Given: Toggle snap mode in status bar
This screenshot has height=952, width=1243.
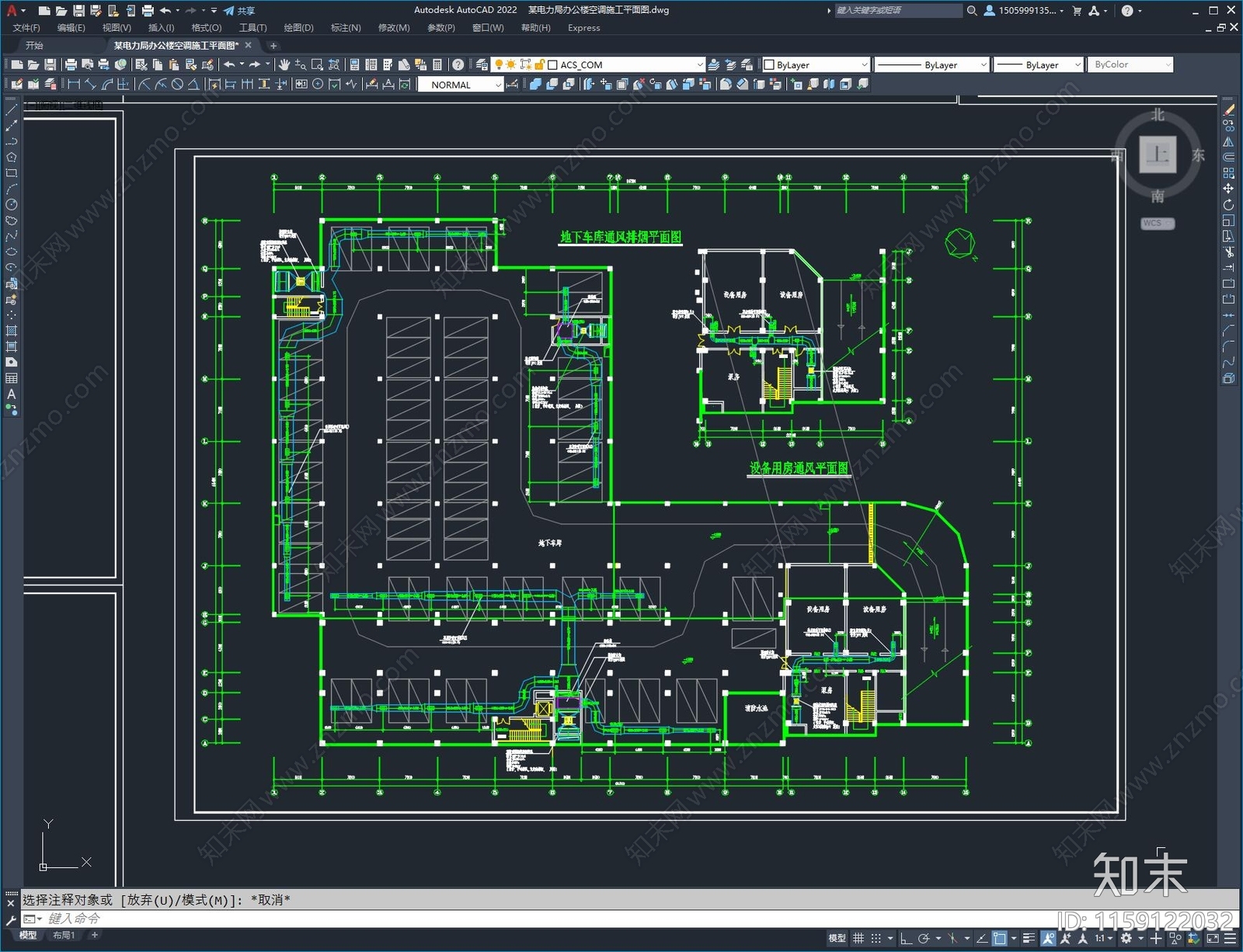Looking at the screenshot, I should coord(876,938).
